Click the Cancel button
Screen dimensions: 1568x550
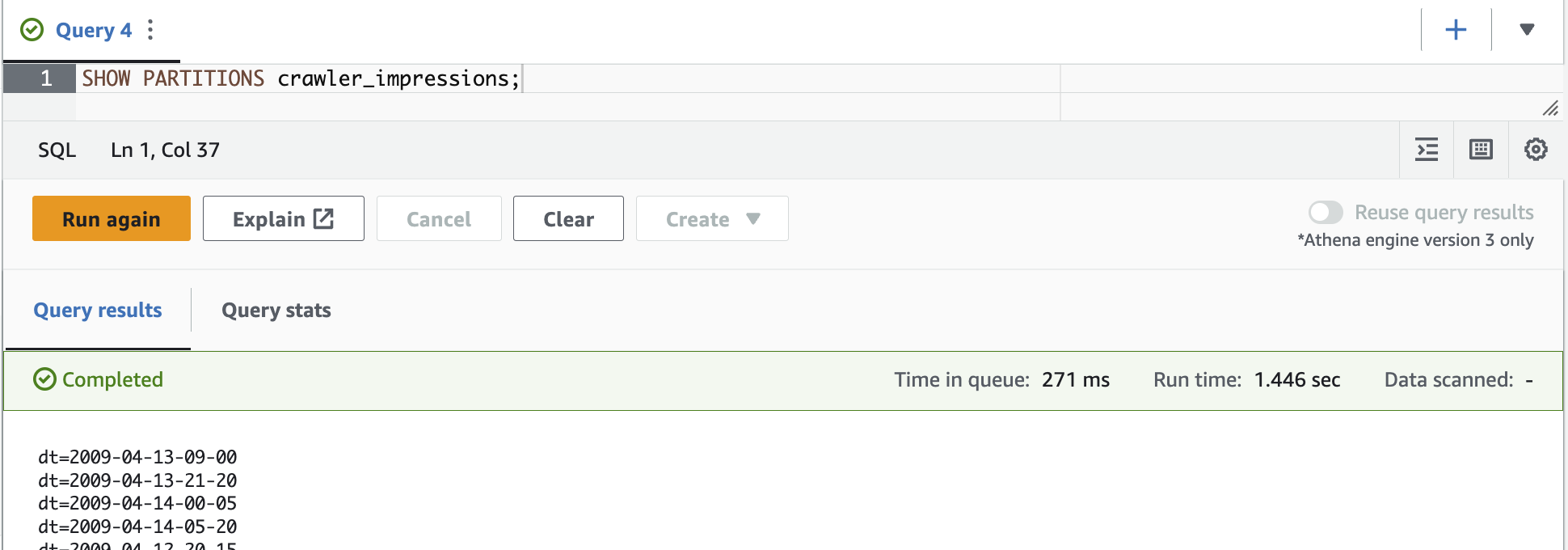tap(439, 218)
